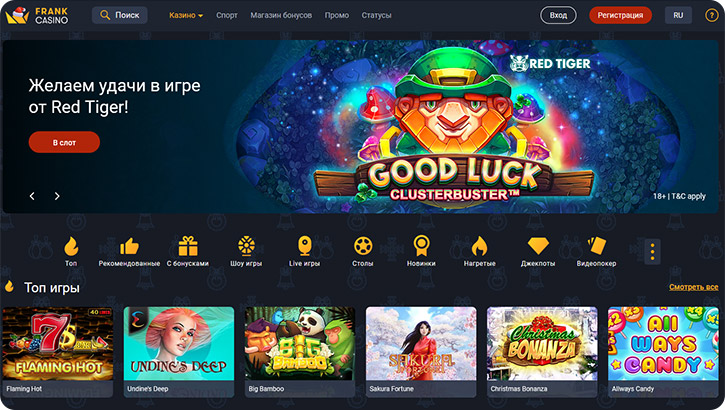The width and height of the screenshot is (725, 410).
Task: Open the С бонусами gift icon
Action: coord(188,246)
